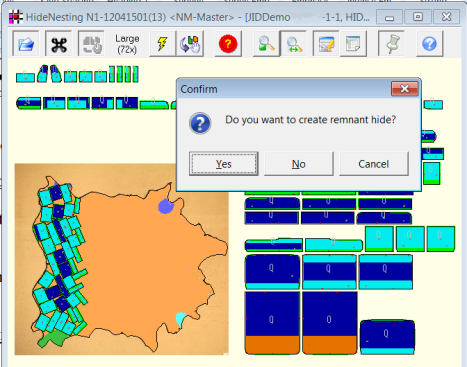Open help via blue question mark icon
The height and width of the screenshot is (367, 467).
429,44
